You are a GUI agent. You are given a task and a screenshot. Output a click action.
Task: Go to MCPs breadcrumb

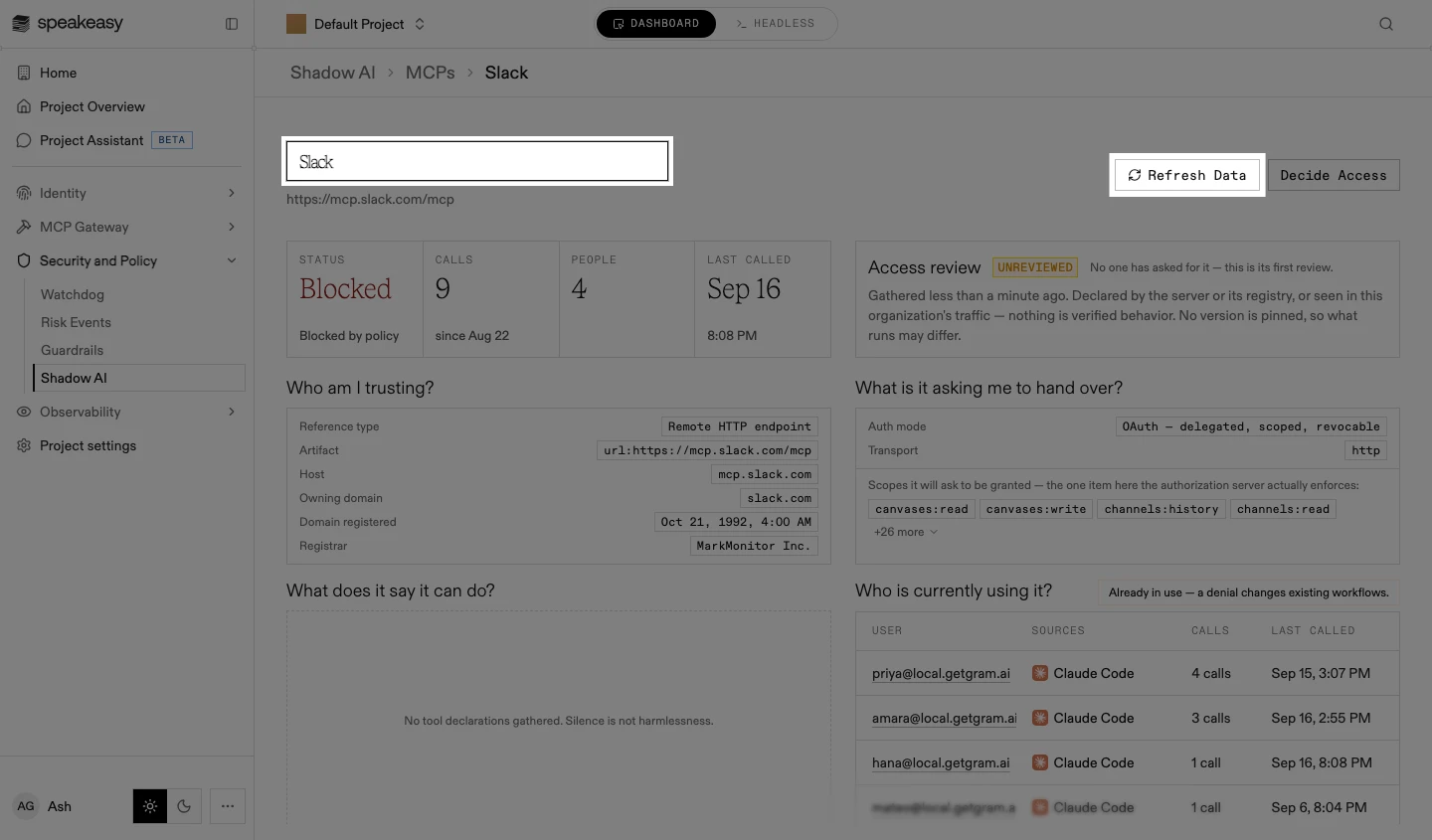(431, 73)
